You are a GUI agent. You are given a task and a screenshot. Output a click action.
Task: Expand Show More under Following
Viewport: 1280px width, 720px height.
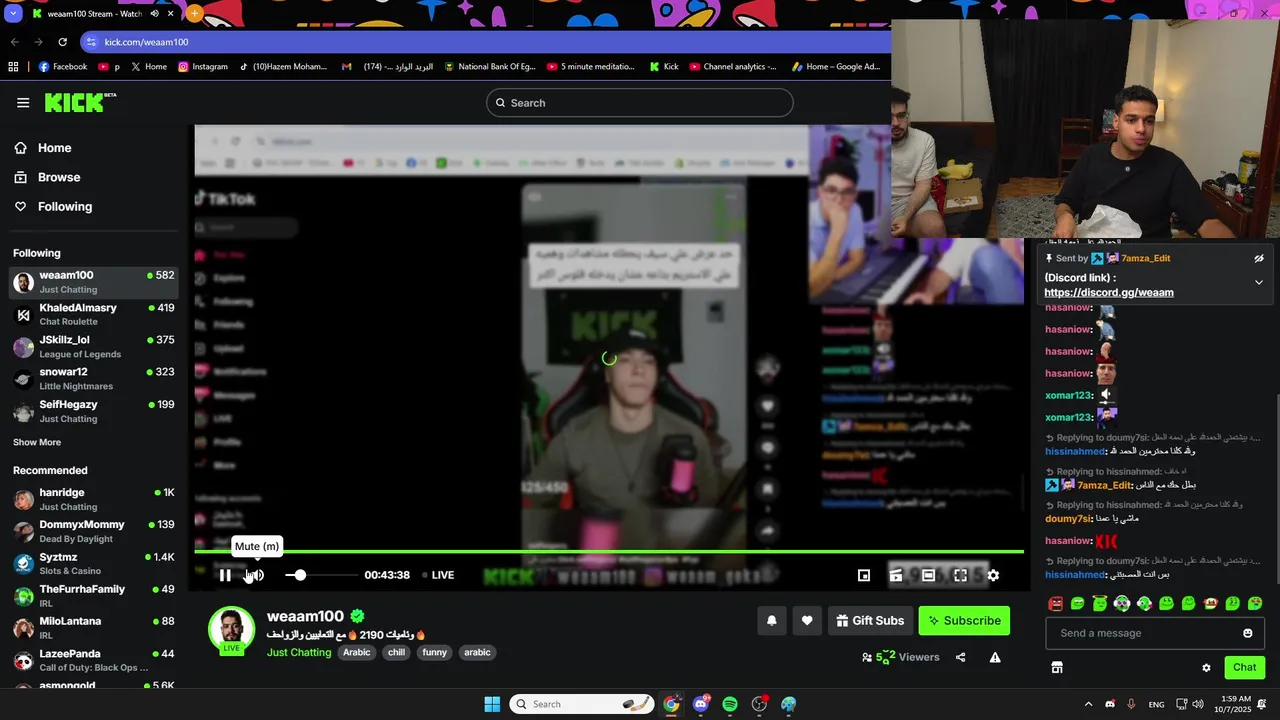pyautogui.click(x=37, y=442)
